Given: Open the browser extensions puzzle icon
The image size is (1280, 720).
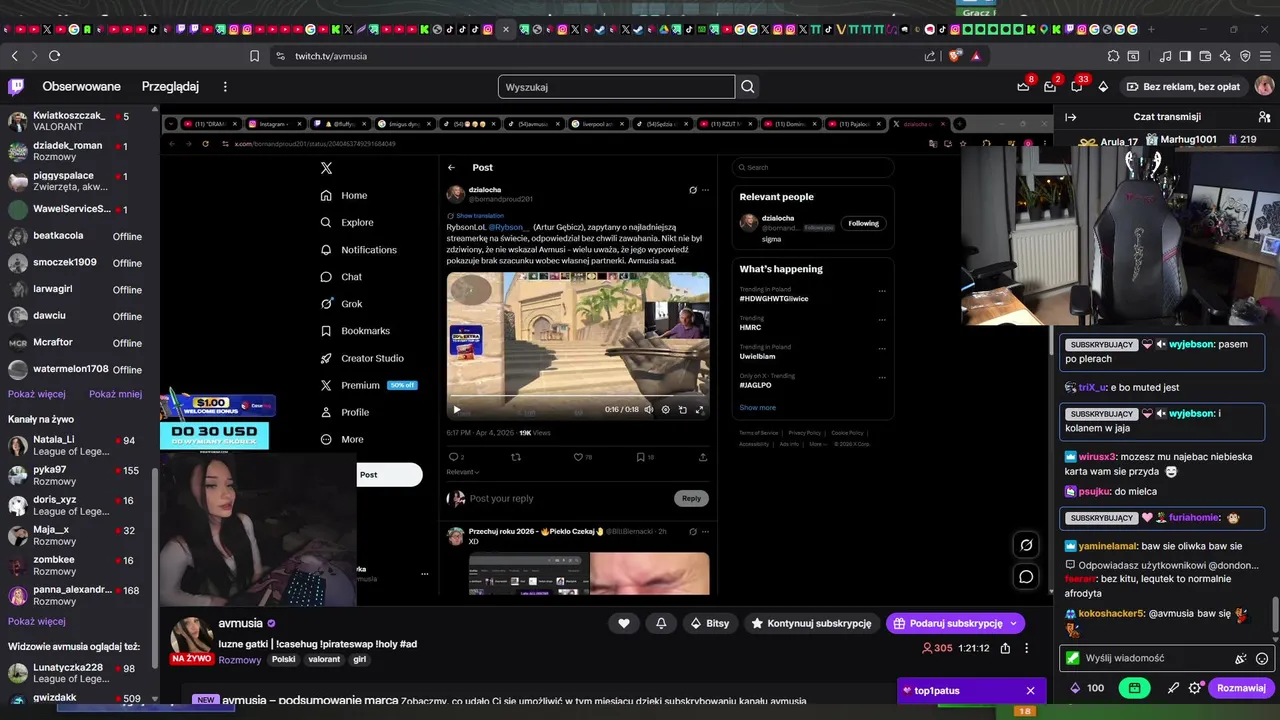Looking at the screenshot, I should pos(1113,56).
